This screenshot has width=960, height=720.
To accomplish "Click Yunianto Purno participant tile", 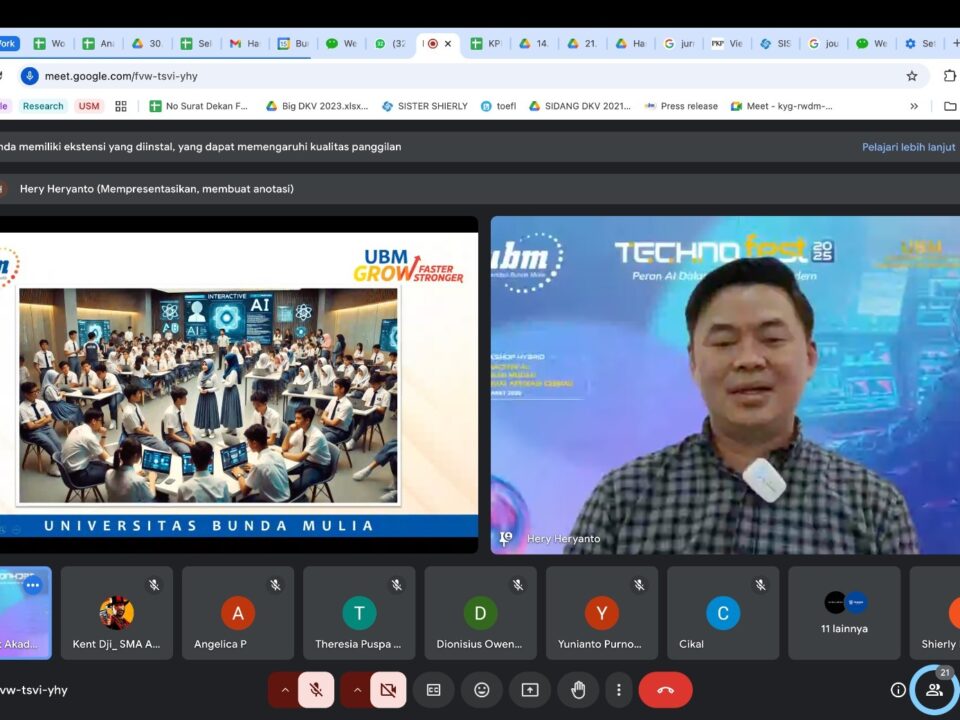I will click(x=602, y=613).
